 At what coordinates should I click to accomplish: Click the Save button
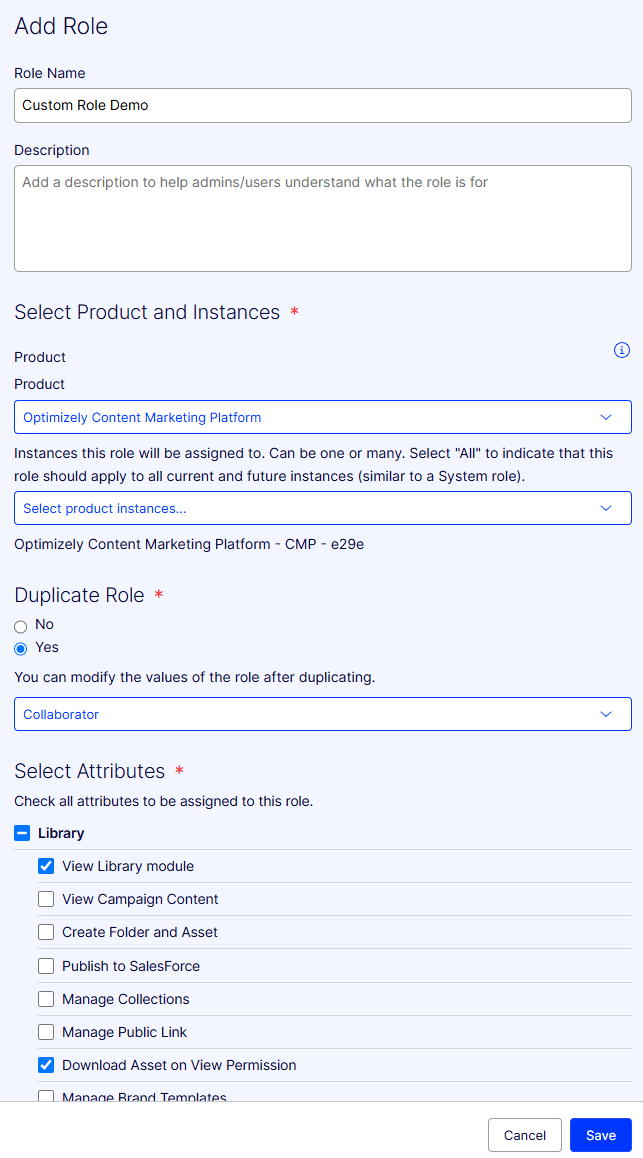point(600,1135)
